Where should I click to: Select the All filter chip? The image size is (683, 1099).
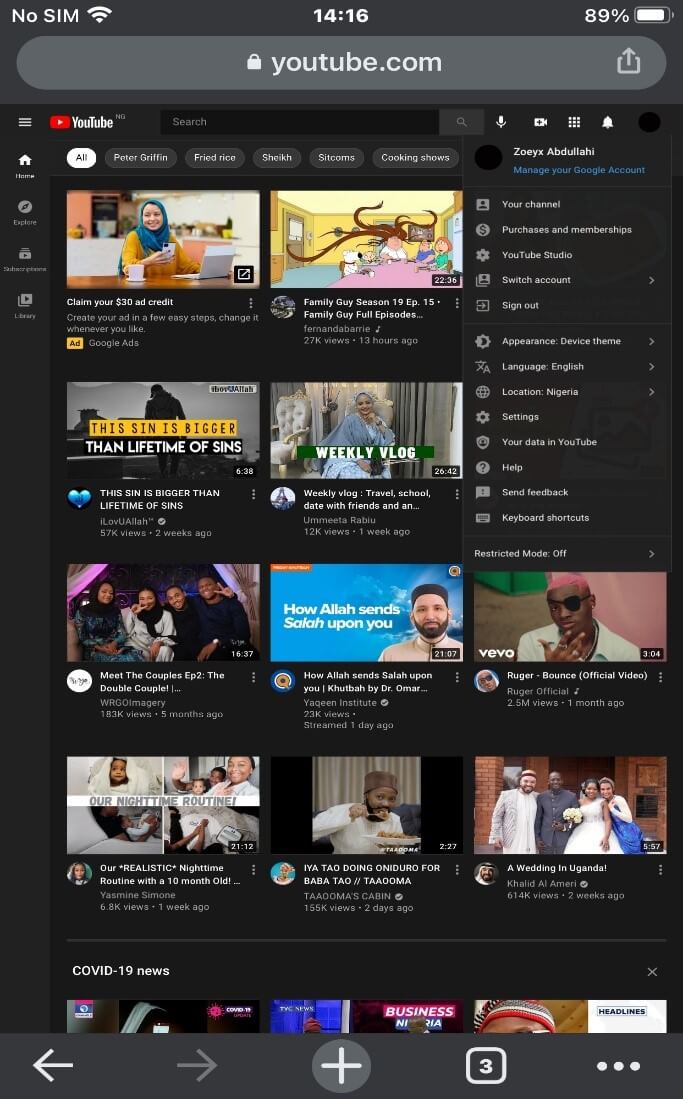[x=81, y=158]
